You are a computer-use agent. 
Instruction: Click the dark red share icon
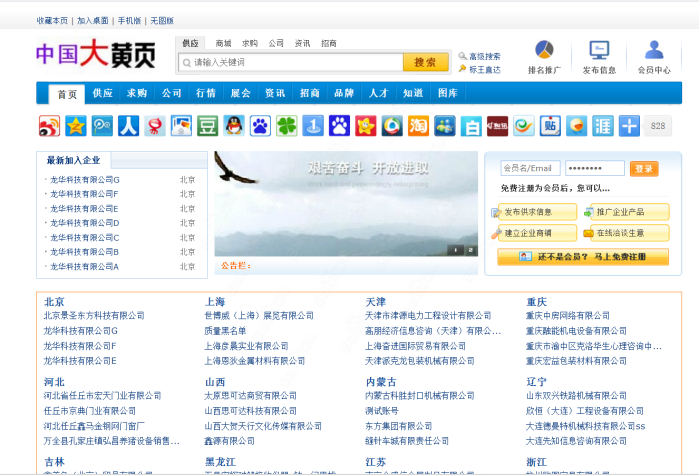[x=497, y=126]
